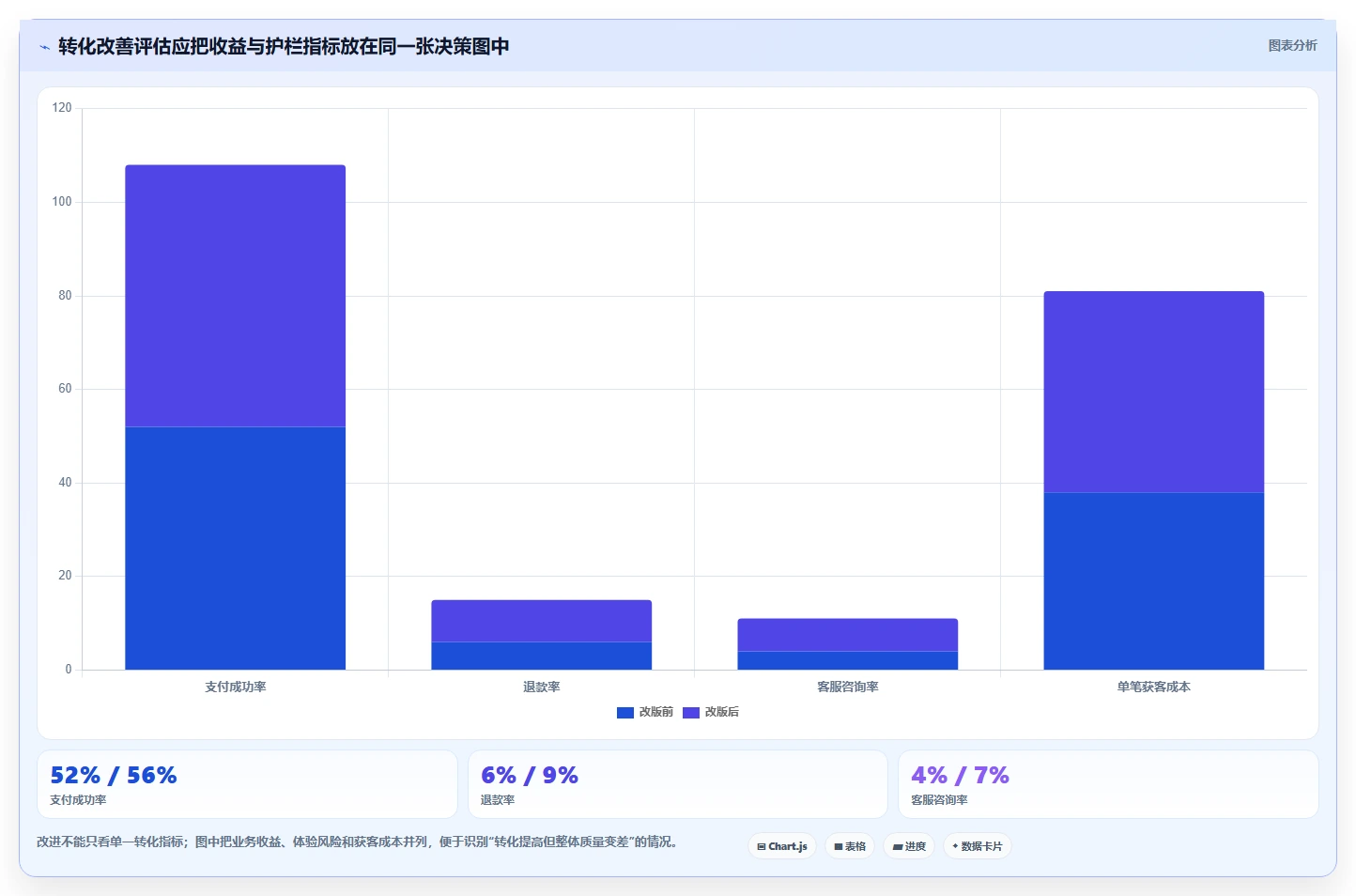1356x896 pixels.
Task: Click the 单笔获客成本 改版前 blue bar segment
Action: tap(1154, 581)
